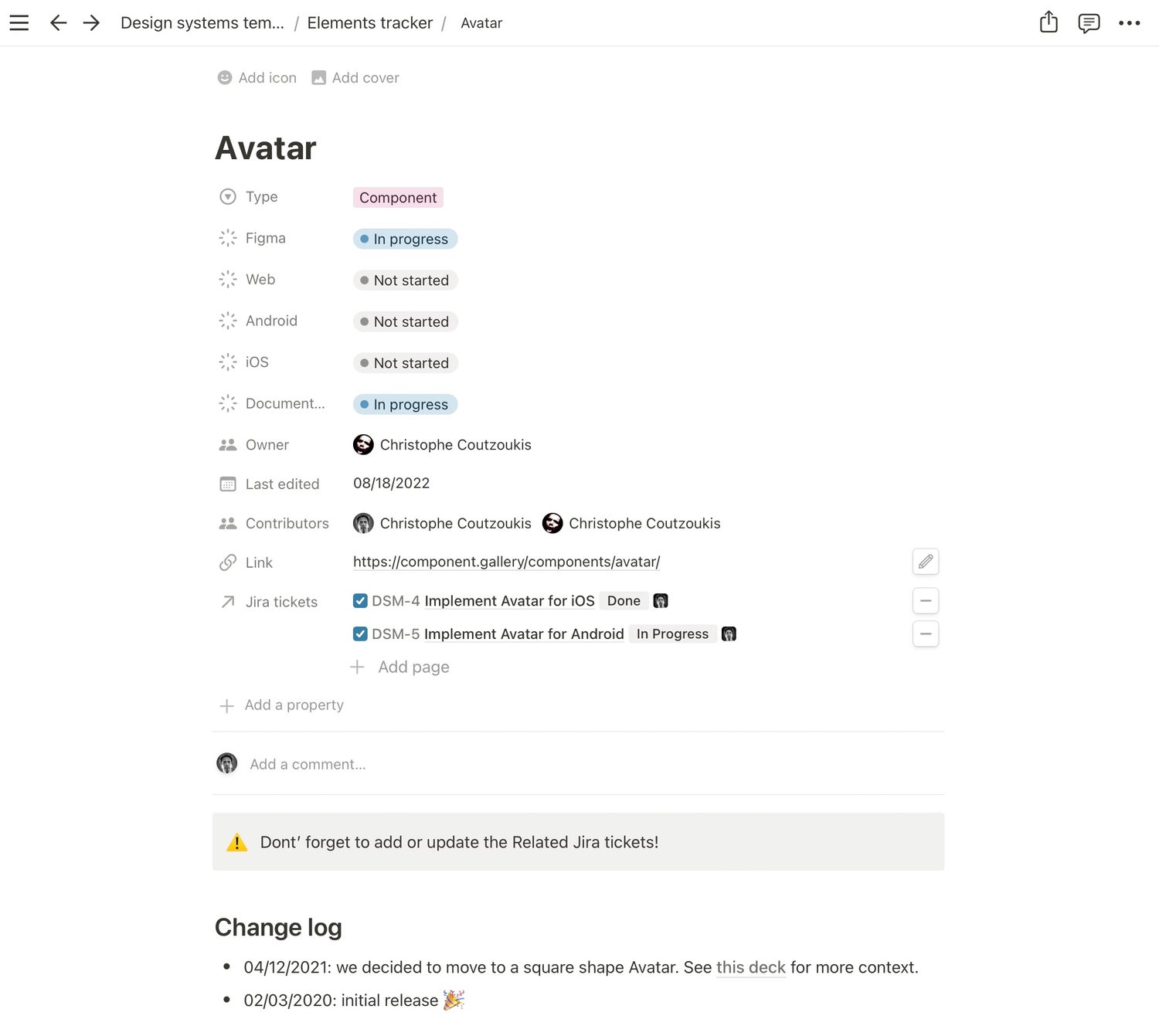Open the 'this deck' link in Change log
1159x1036 pixels.
750,966
